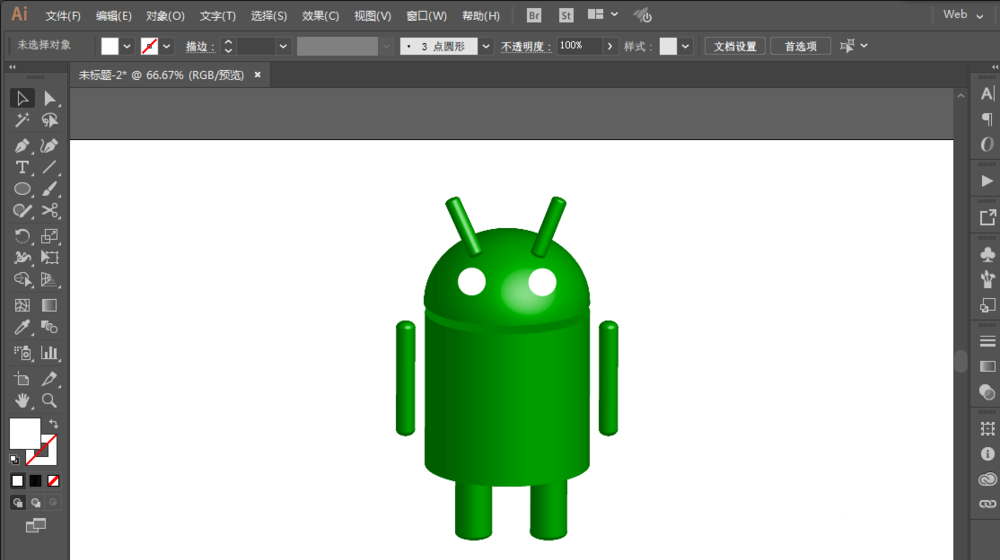This screenshot has width=1000, height=560.
Task: Select the Blend tool
Action: point(50,327)
